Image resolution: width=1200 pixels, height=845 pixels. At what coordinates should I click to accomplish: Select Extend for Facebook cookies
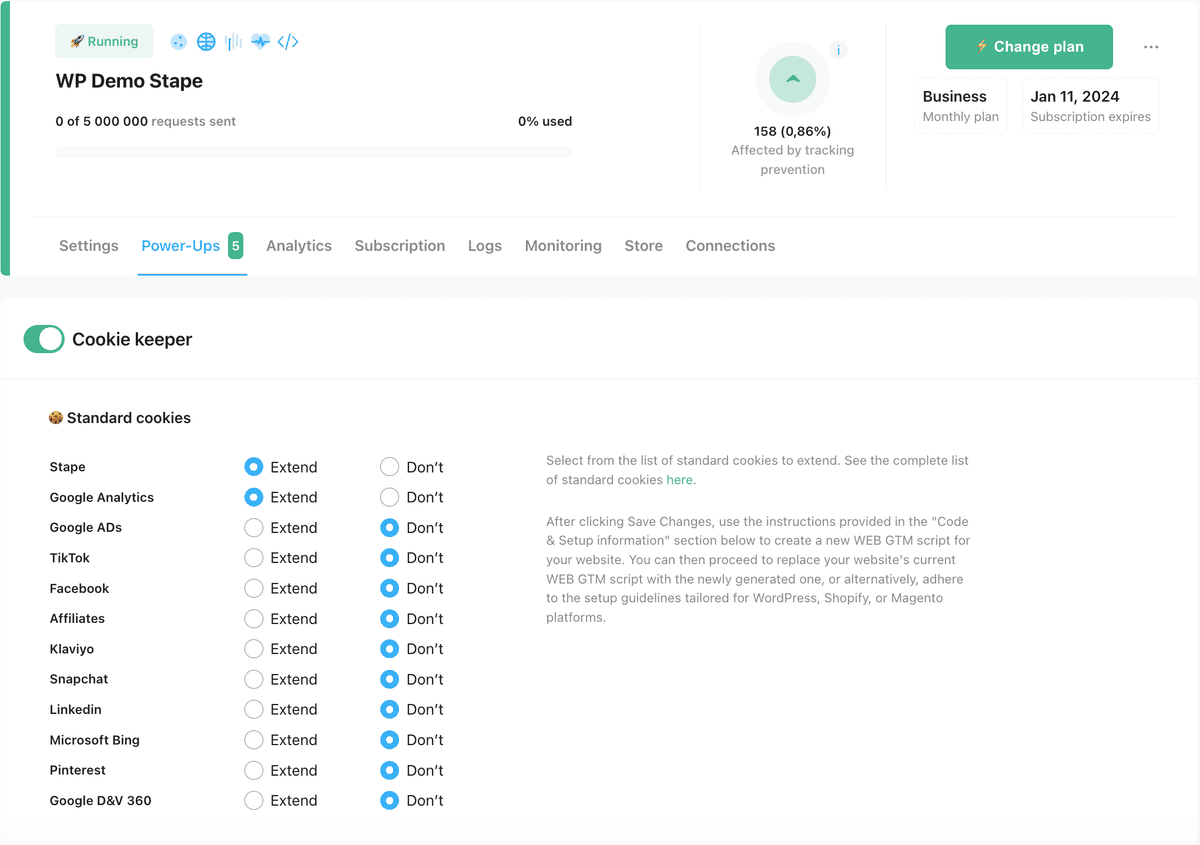254,589
